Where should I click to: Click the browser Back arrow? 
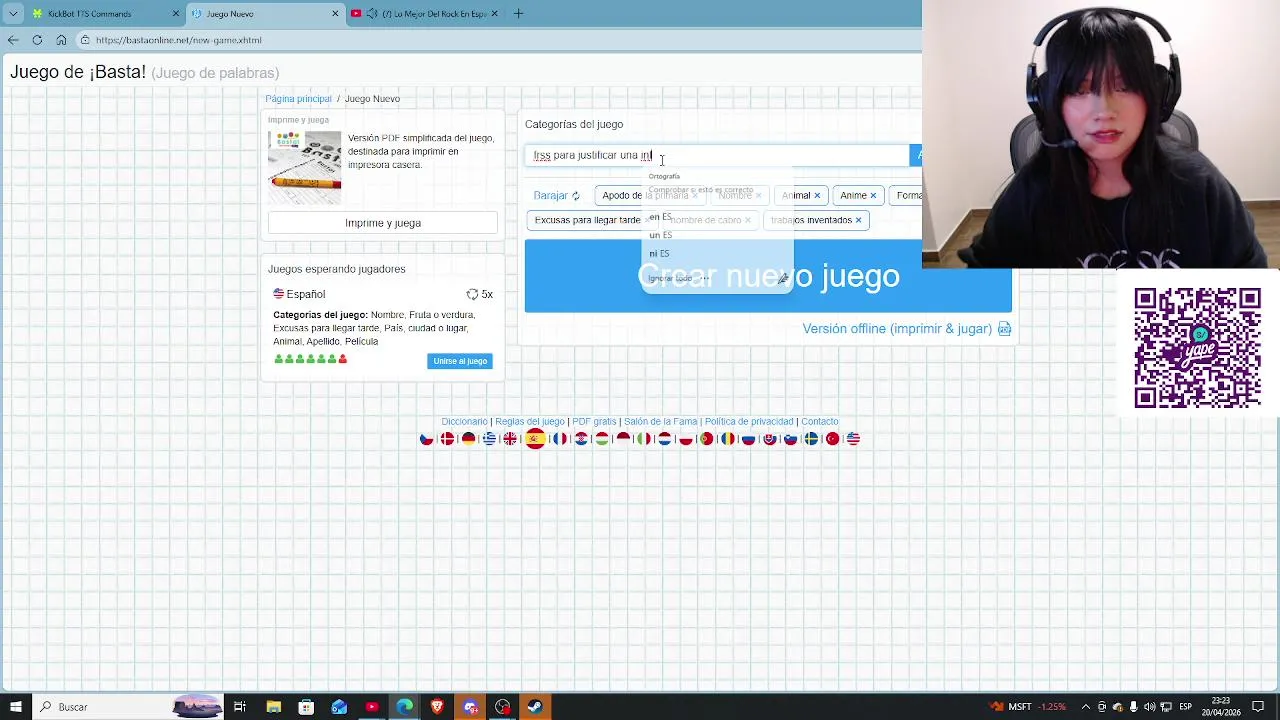click(x=13, y=40)
